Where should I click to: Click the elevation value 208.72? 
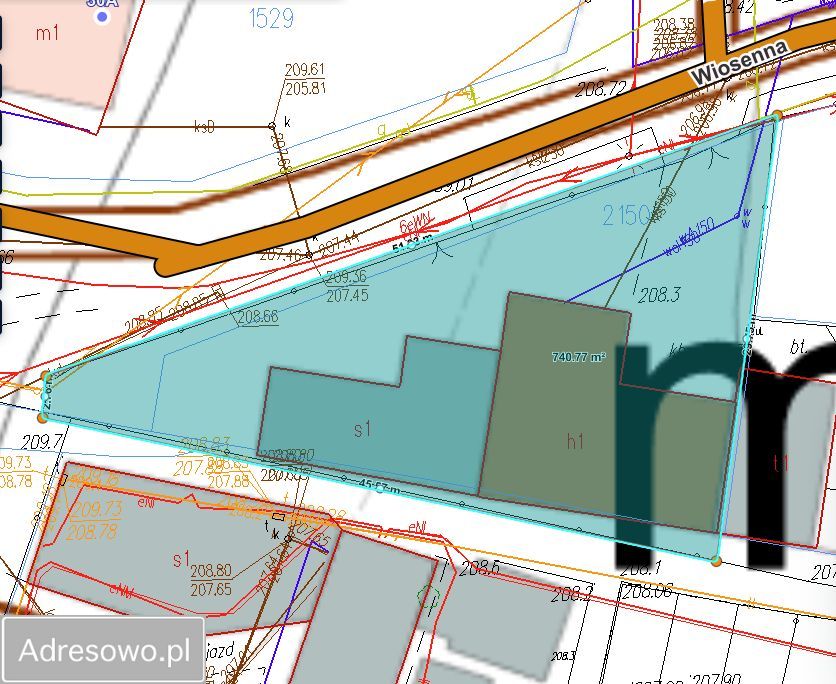pyautogui.click(x=601, y=88)
